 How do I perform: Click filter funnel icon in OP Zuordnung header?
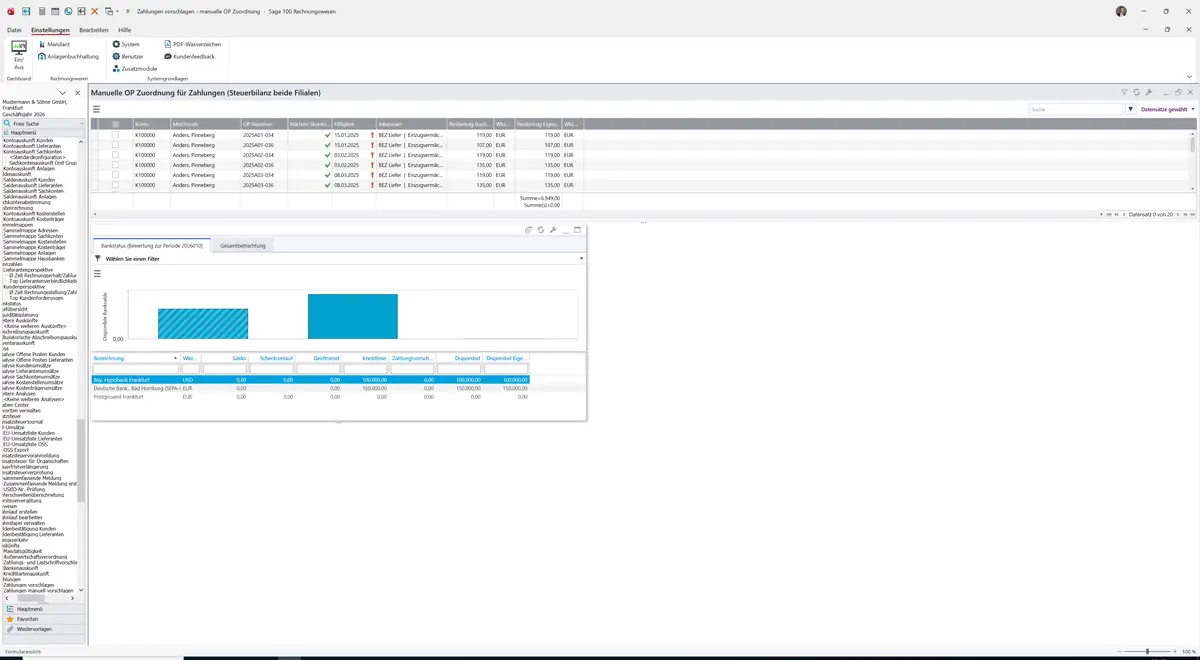1124,92
